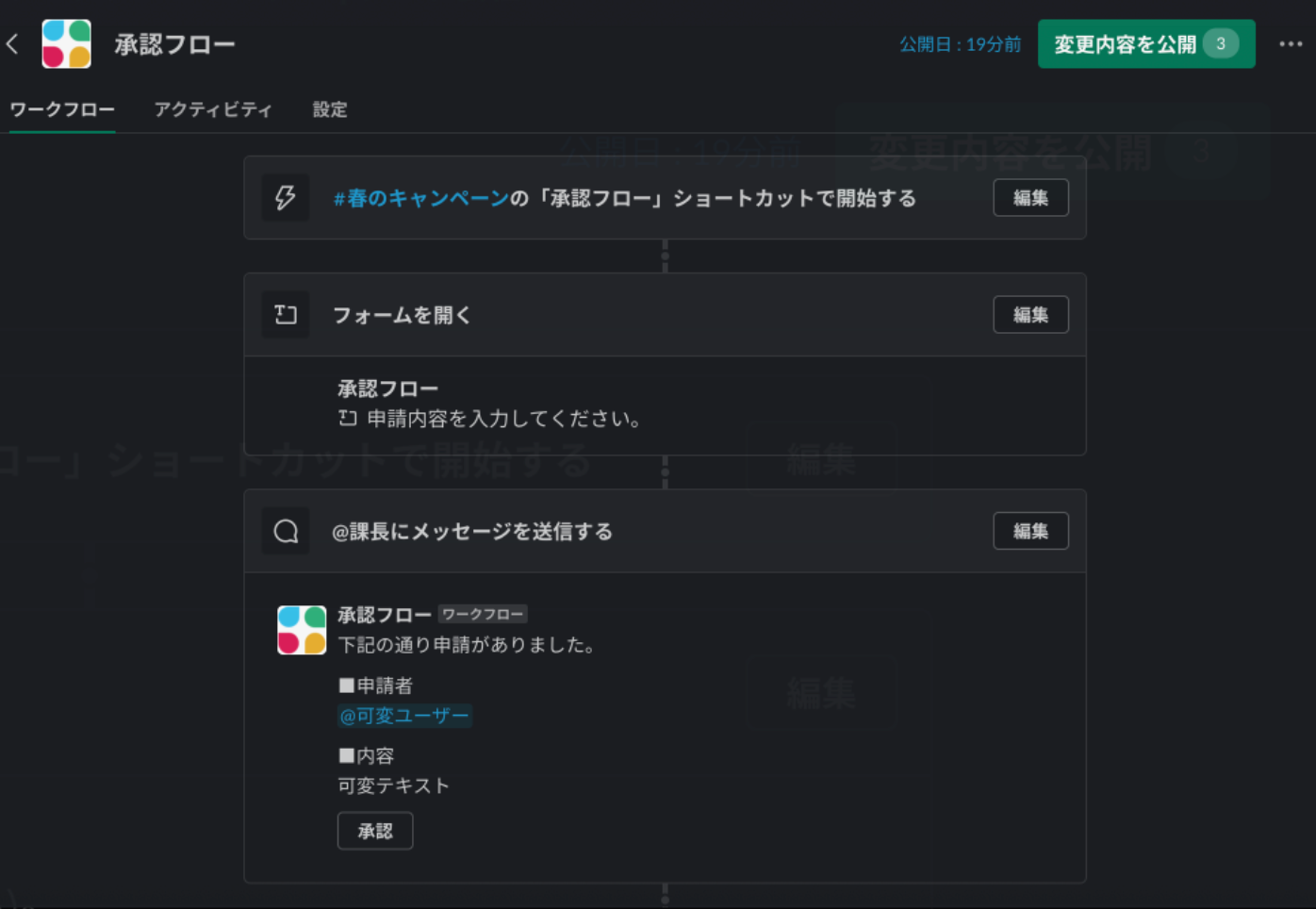Click the badge showing 3 pending changes
Image resolution: width=1316 pixels, height=909 pixels.
(1221, 44)
